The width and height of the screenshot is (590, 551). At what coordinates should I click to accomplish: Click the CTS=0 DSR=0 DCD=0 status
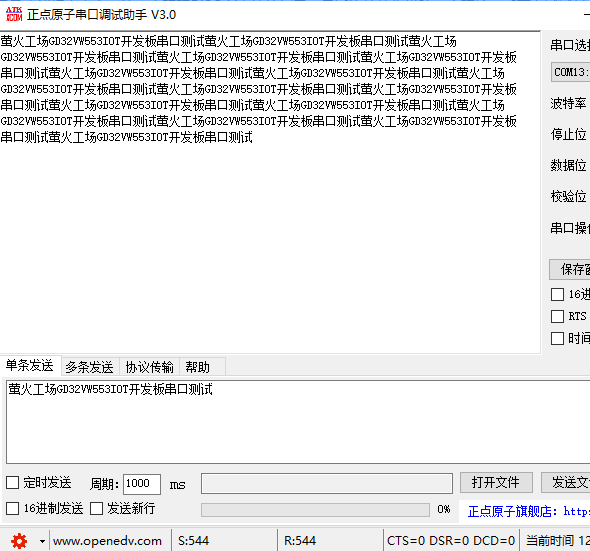click(451, 541)
